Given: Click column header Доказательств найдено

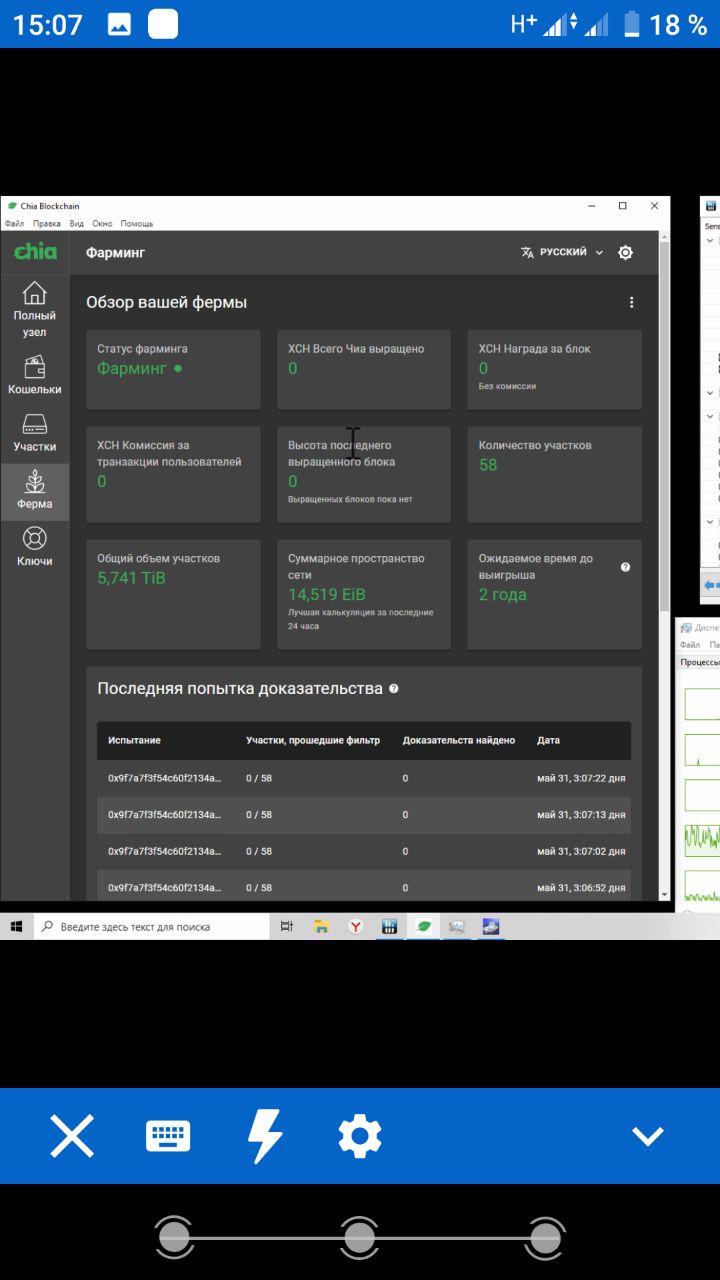Looking at the screenshot, I should coord(459,740).
